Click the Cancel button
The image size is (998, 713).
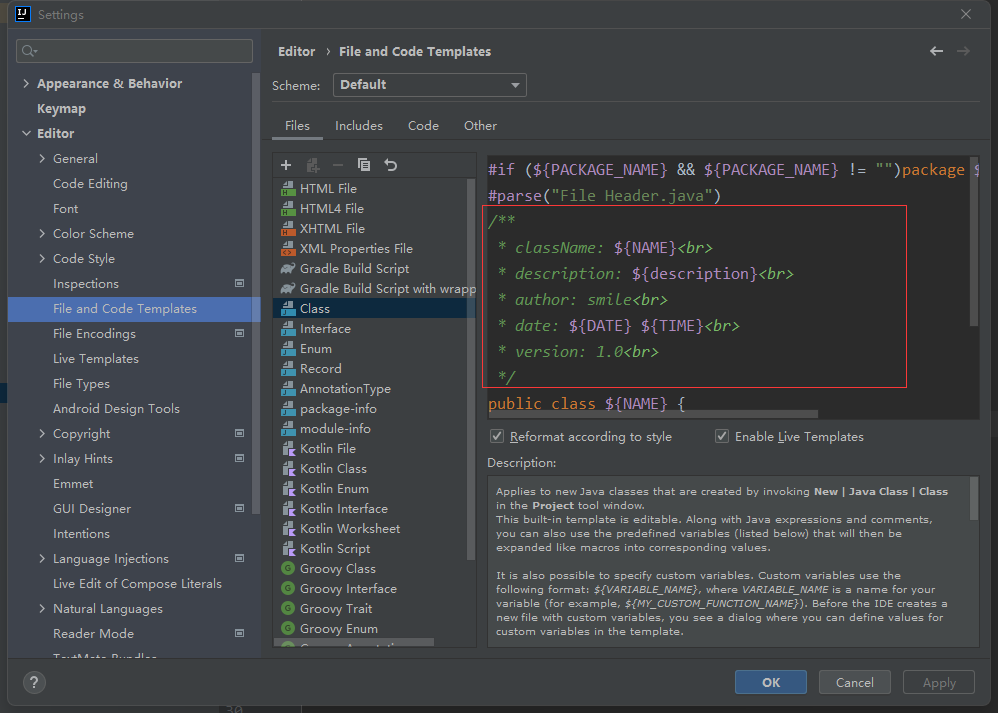pyautogui.click(x=855, y=682)
